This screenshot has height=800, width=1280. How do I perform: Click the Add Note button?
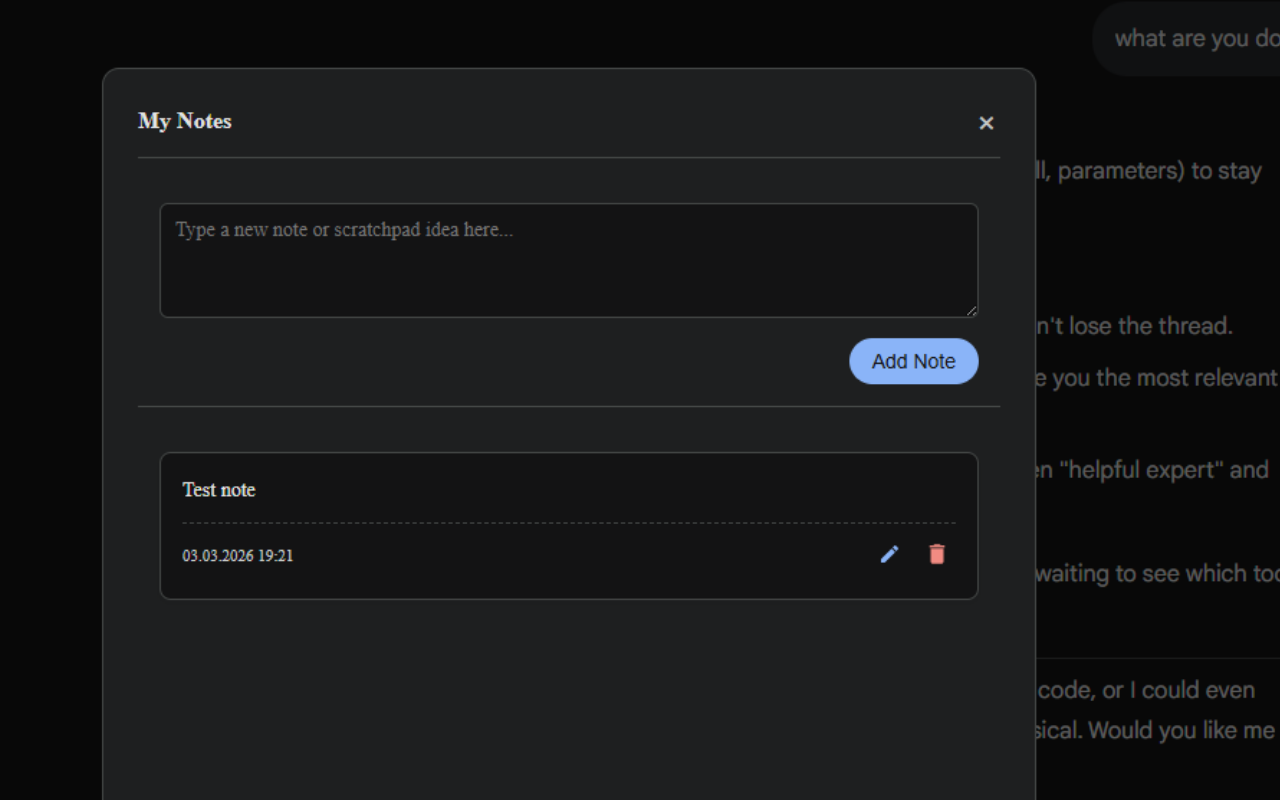pyautogui.click(x=914, y=361)
